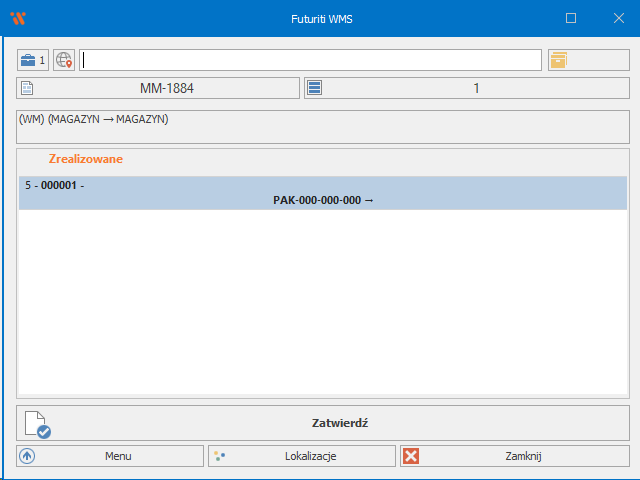The height and width of the screenshot is (480, 640).
Task: Click the document checkmark icon on Zatwierdź
Action: (37, 423)
